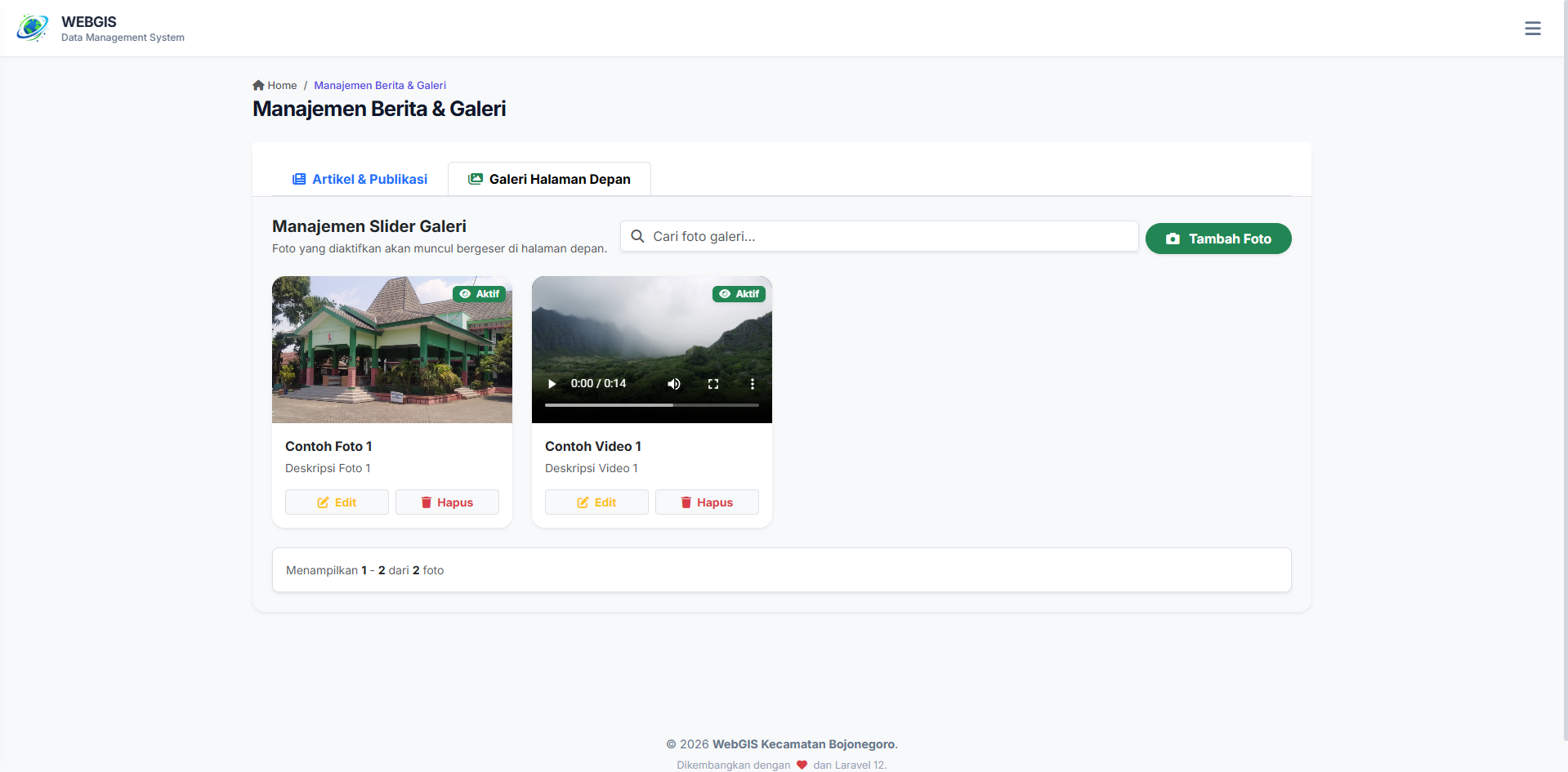Toggle the Aktif eye badge on Contoh Foto 1
The width and height of the screenshot is (1568, 772).
(x=480, y=293)
